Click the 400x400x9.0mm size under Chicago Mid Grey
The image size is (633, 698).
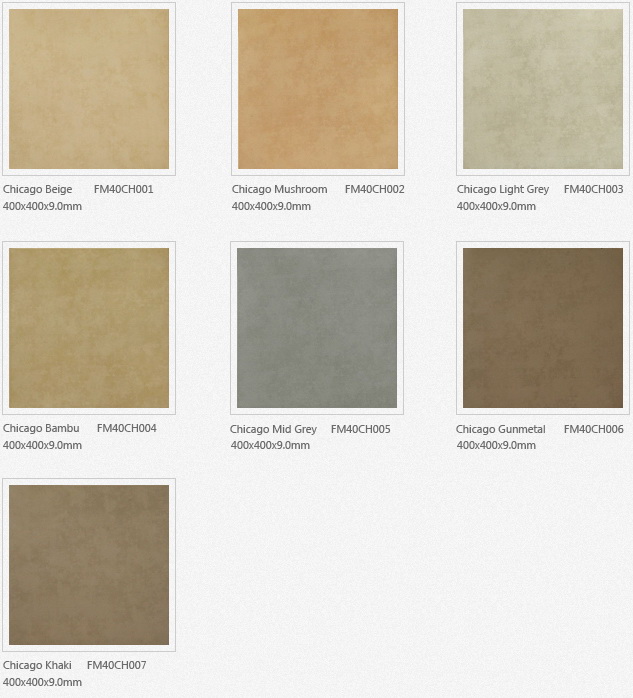tap(270, 445)
